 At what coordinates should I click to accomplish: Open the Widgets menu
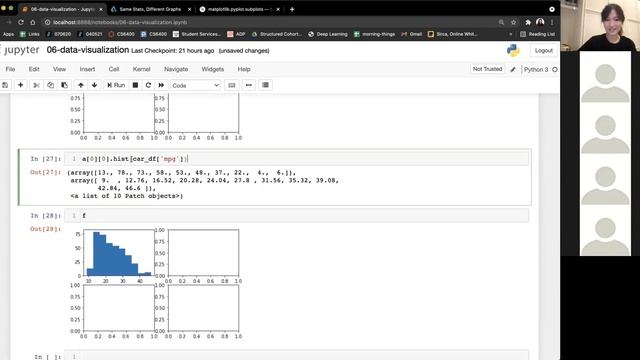point(213,69)
